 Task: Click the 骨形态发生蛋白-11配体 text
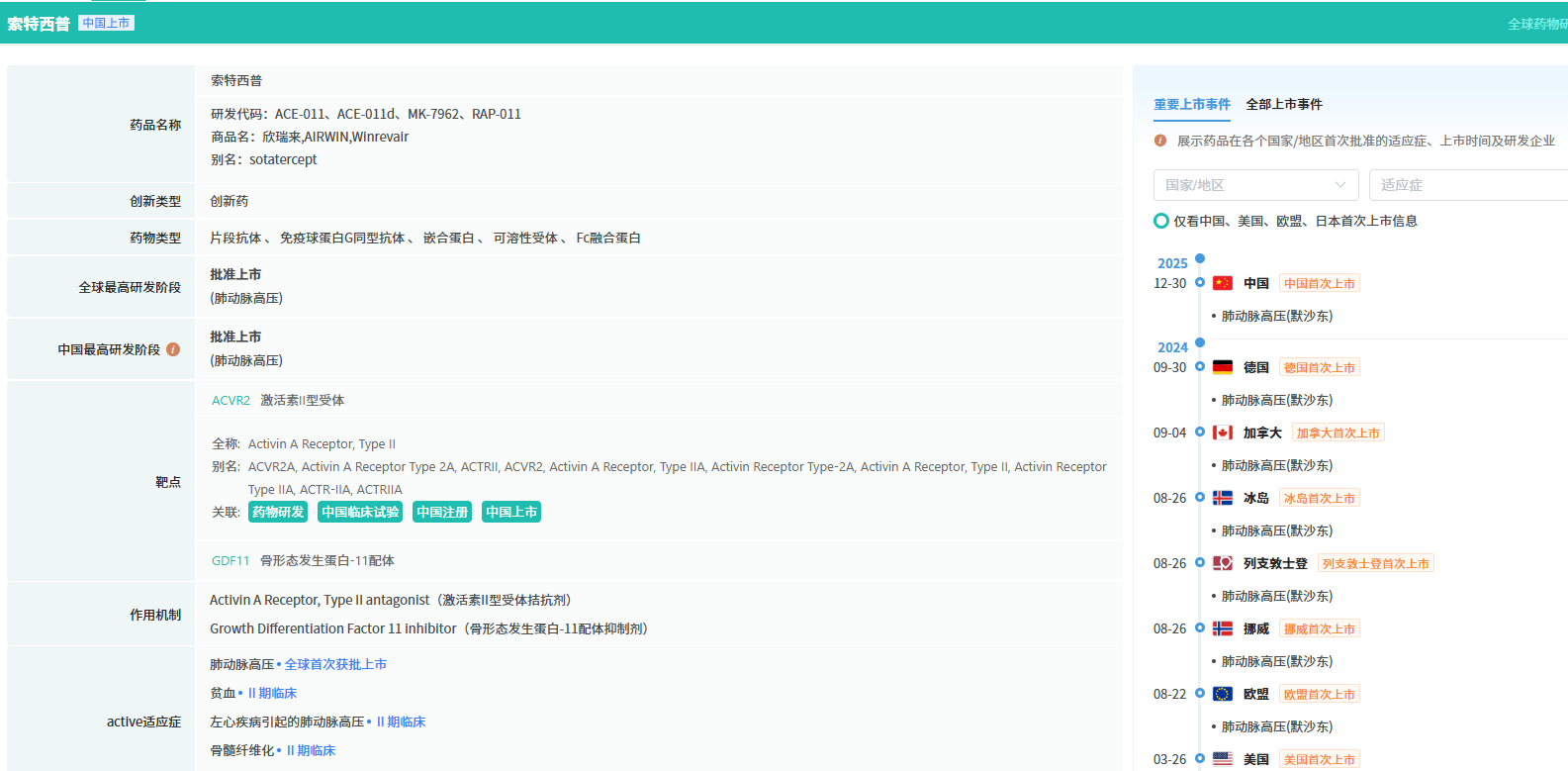327,560
